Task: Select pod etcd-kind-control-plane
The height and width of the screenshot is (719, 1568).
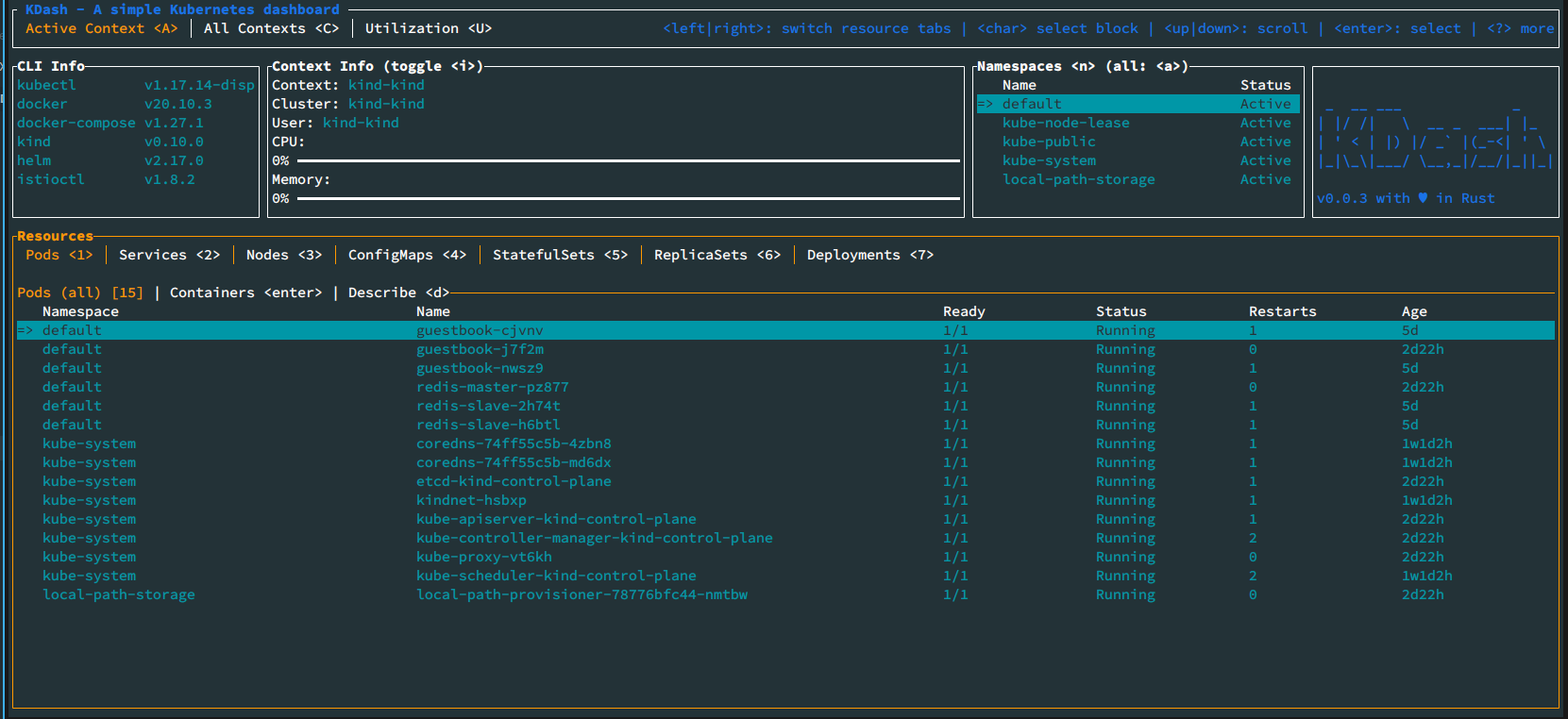Action: click(x=785, y=481)
